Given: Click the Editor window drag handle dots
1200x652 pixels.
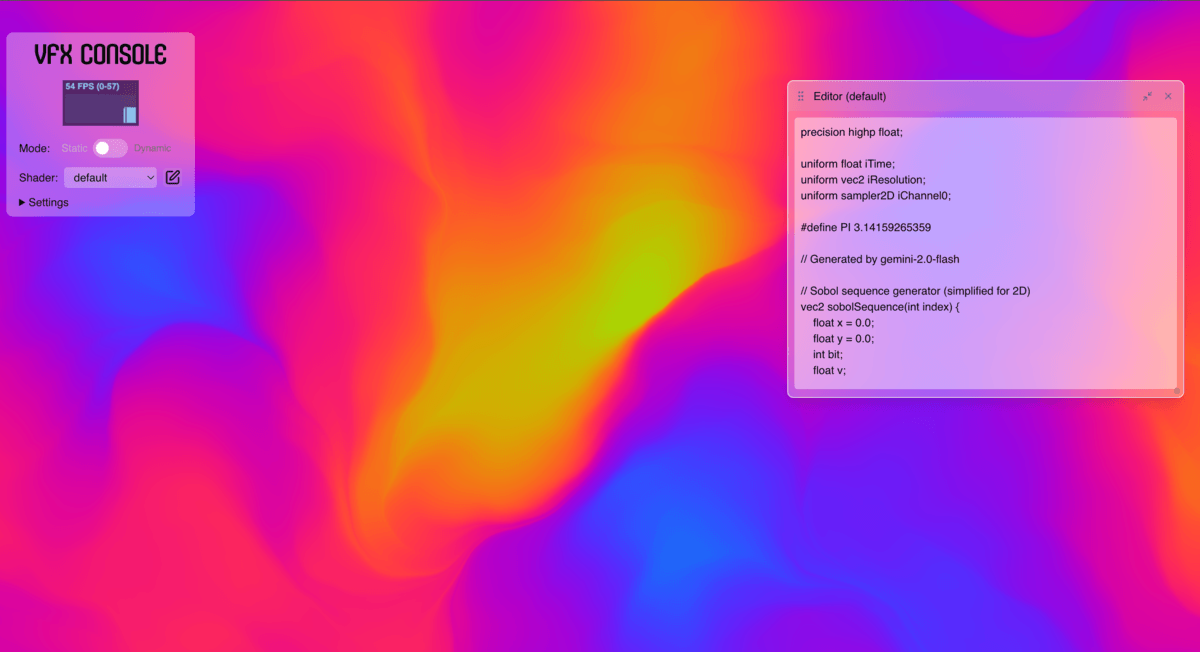Looking at the screenshot, I should click(x=800, y=96).
